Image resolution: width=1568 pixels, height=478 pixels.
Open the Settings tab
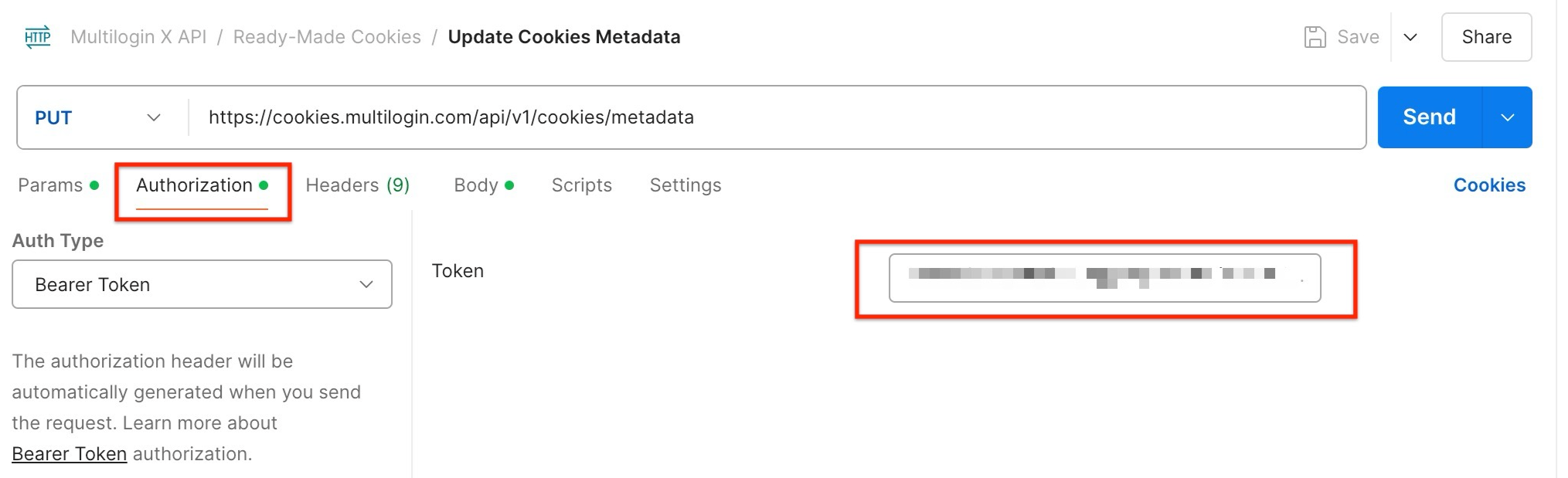tap(685, 185)
